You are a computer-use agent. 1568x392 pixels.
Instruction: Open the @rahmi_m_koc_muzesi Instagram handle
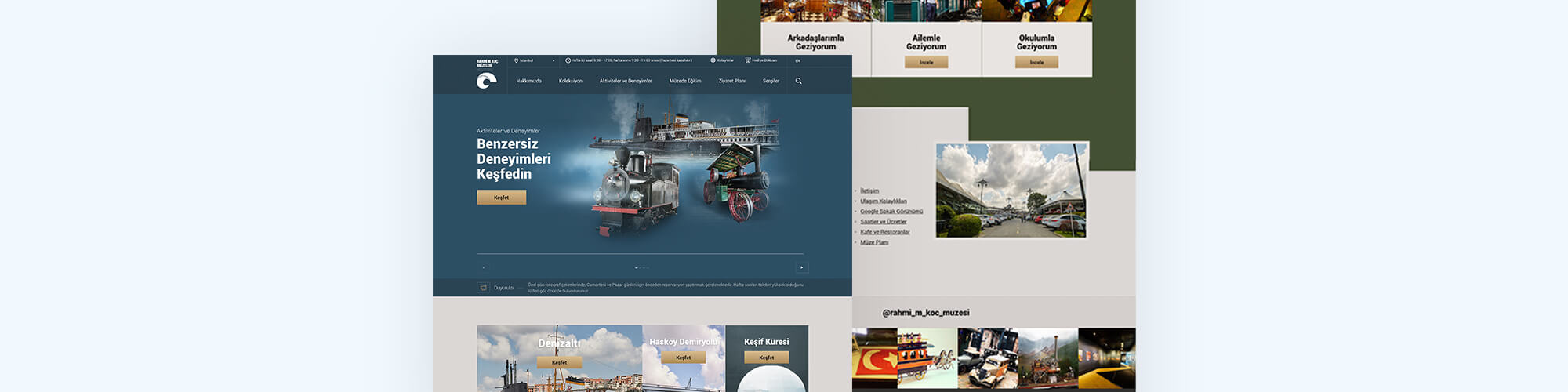click(926, 313)
